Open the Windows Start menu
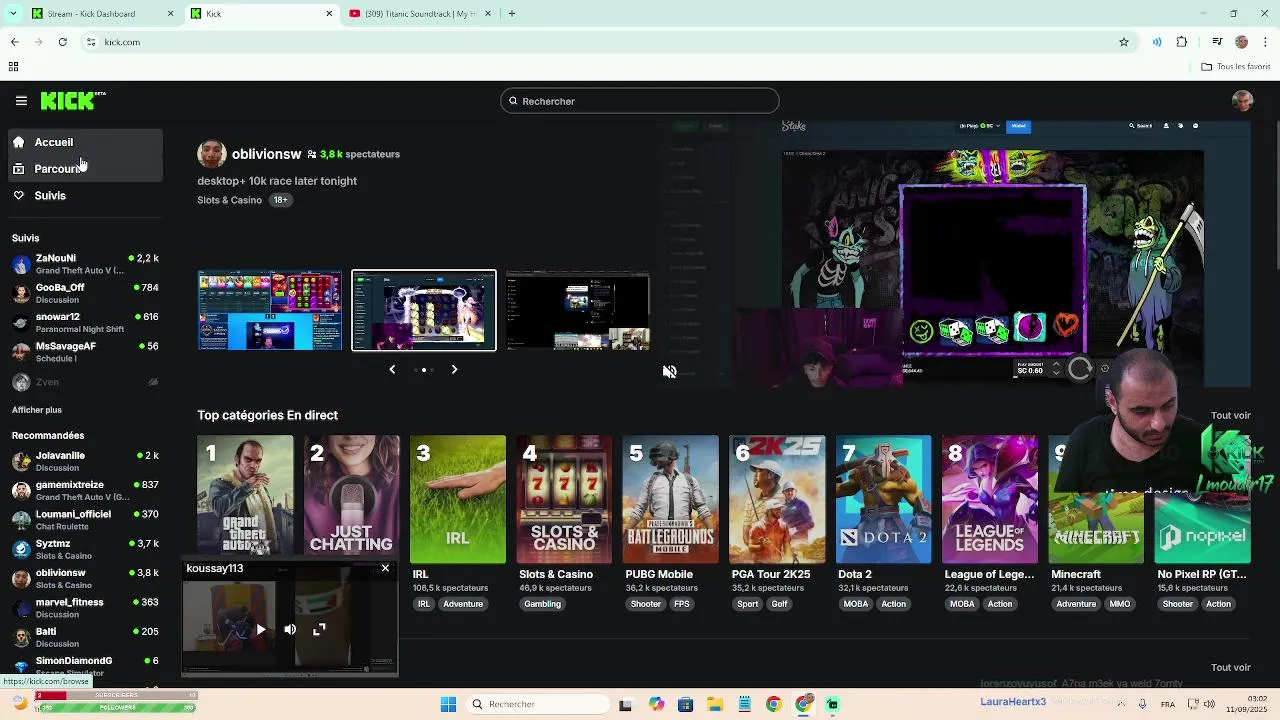Image resolution: width=1280 pixels, height=720 pixels. click(448, 704)
